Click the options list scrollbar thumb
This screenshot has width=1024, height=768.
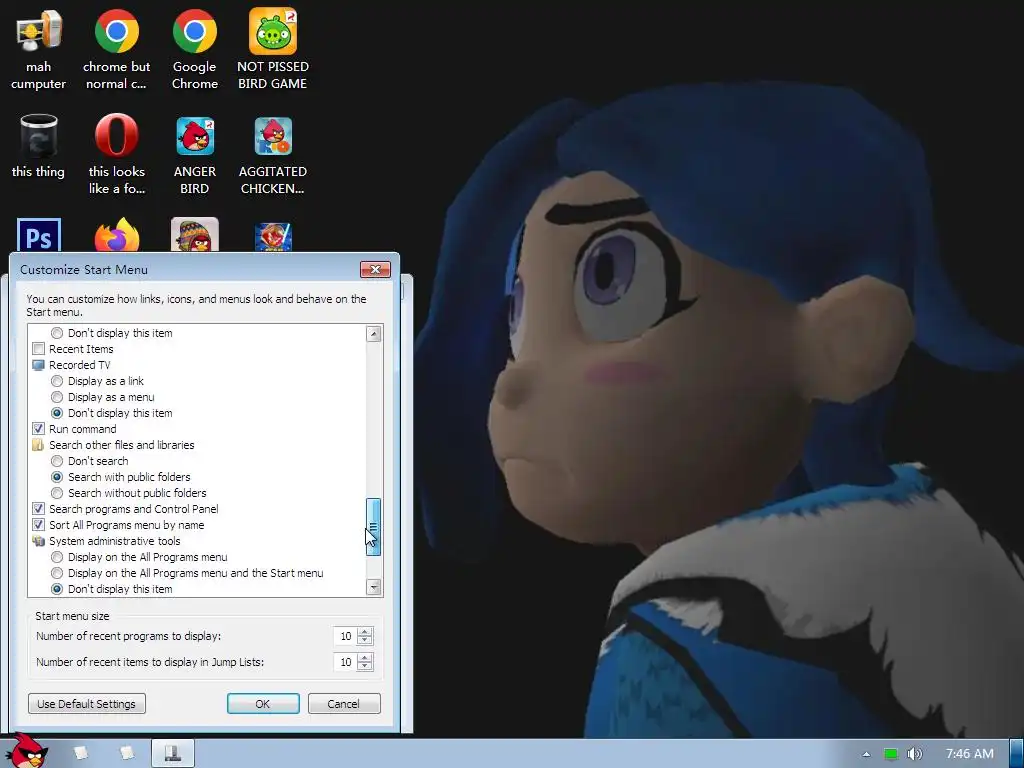click(374, 526)
